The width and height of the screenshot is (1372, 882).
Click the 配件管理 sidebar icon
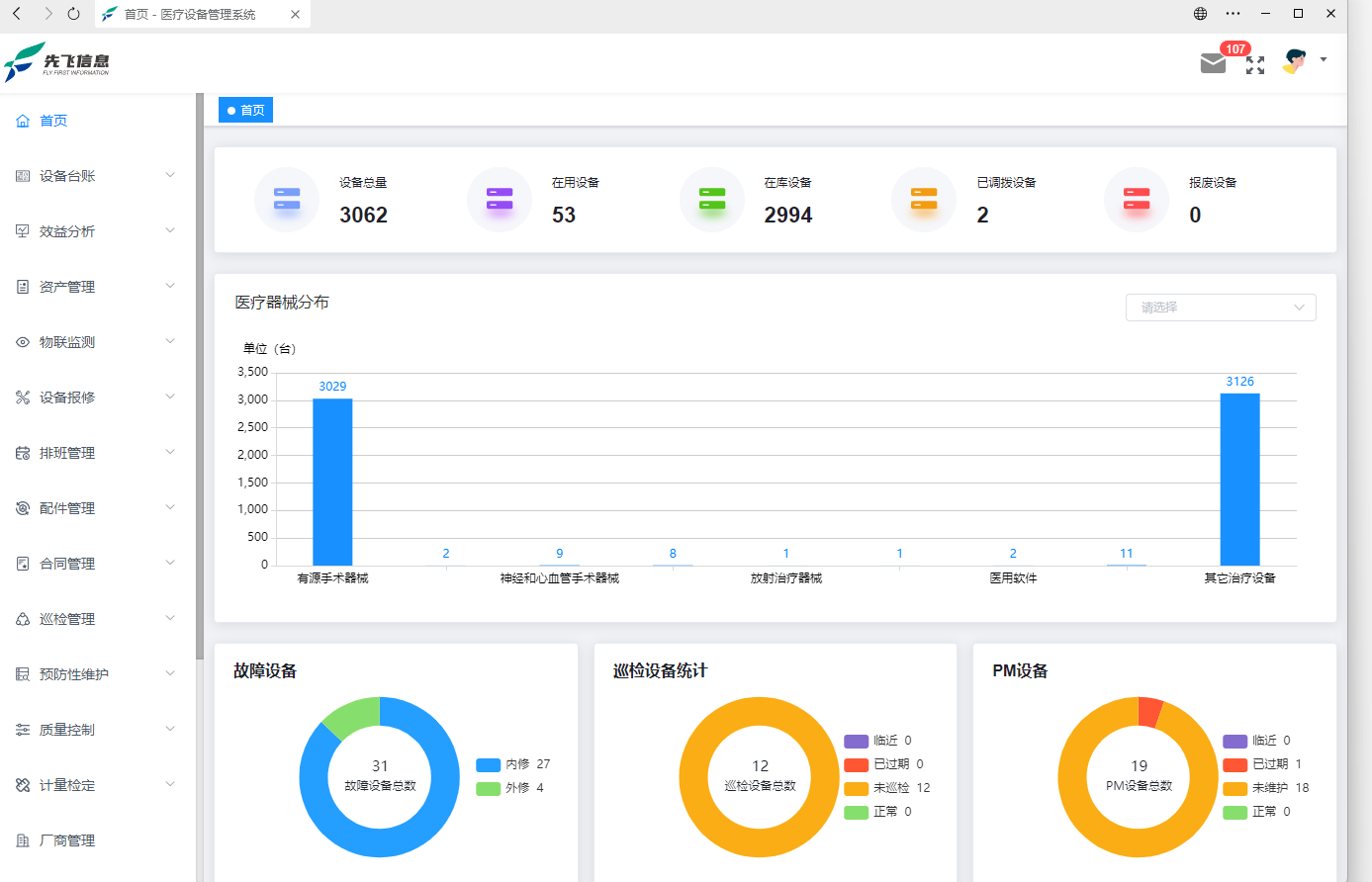[x=23, y=508]
